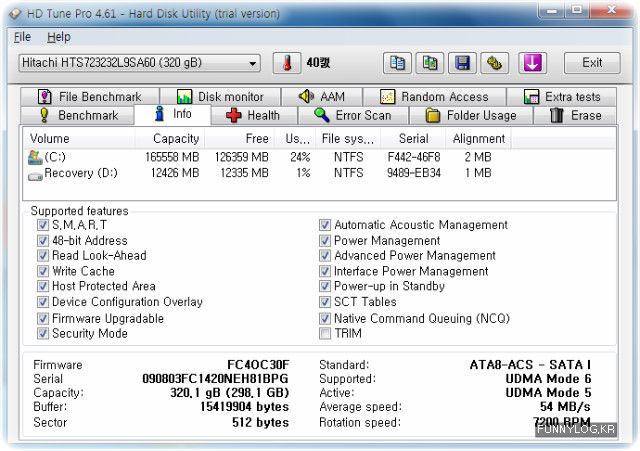Toggle Native Command Queuing checkbox
Image resolution: width=640 pixels, height=451 pixels.
point(325,318)
